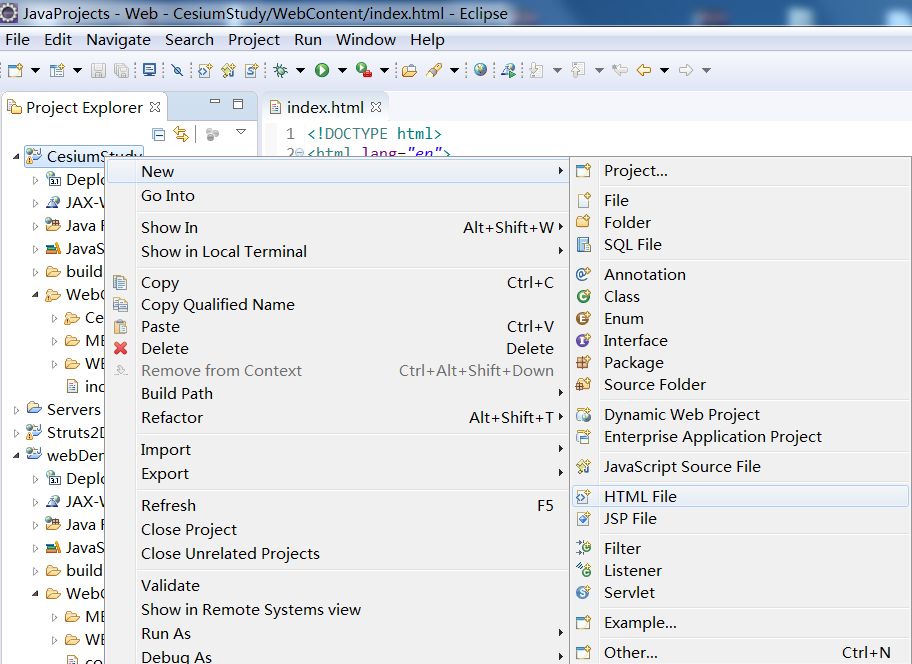This screenshot has height=664, width=912.
Task: Click the Folder icon in New submenu
Action: [583, 222]
